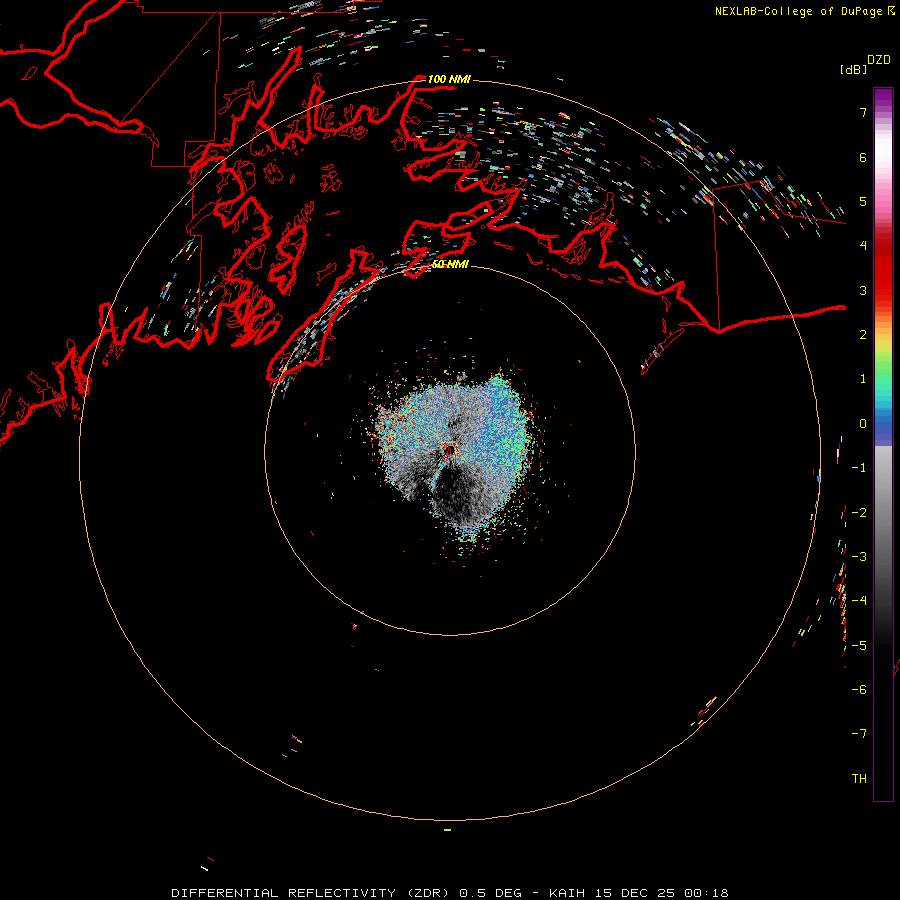Click the colorbar value 5 label
This screenshot has height=900, width=900.
pyautogui.click(x=863, y=201)
